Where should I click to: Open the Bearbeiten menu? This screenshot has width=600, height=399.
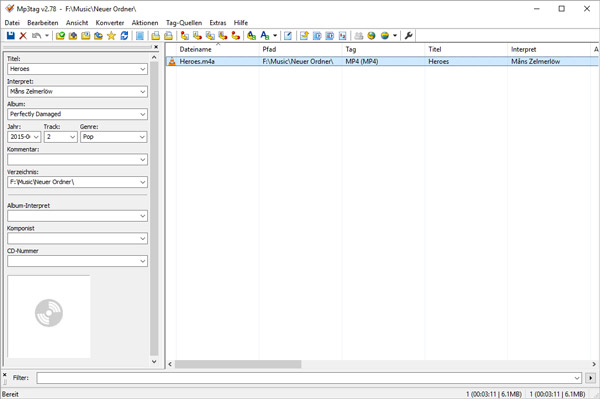(x=43, y=23)
